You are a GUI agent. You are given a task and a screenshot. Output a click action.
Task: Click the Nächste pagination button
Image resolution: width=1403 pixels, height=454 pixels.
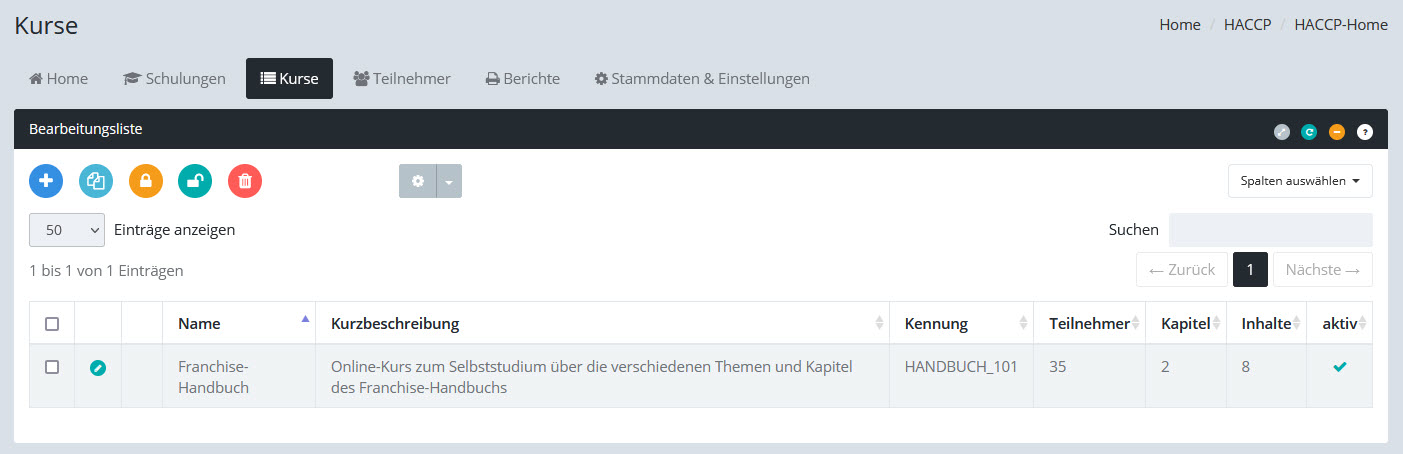pyautogui.click(x=1322, y=270)
